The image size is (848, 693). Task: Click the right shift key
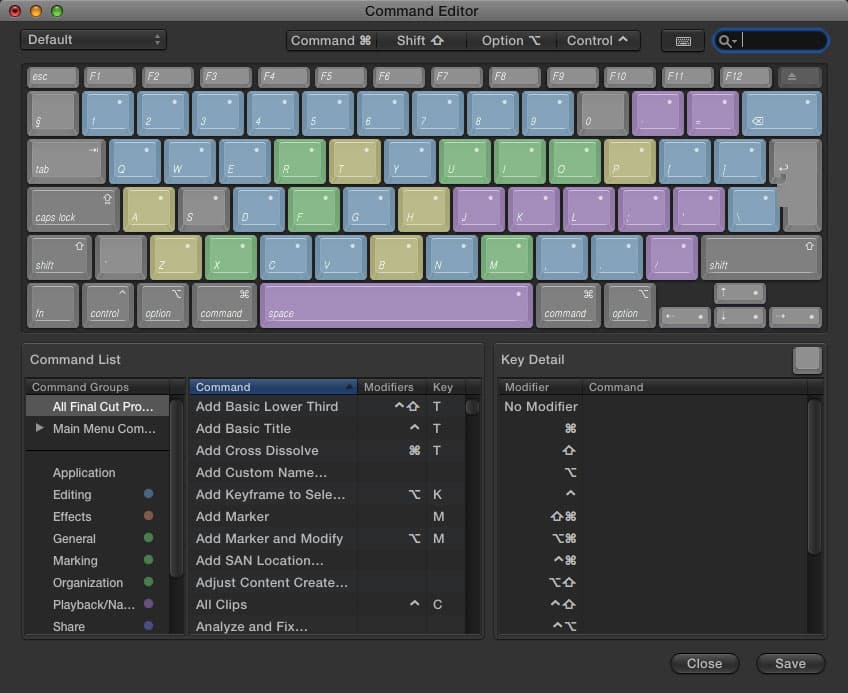point(761,258)
